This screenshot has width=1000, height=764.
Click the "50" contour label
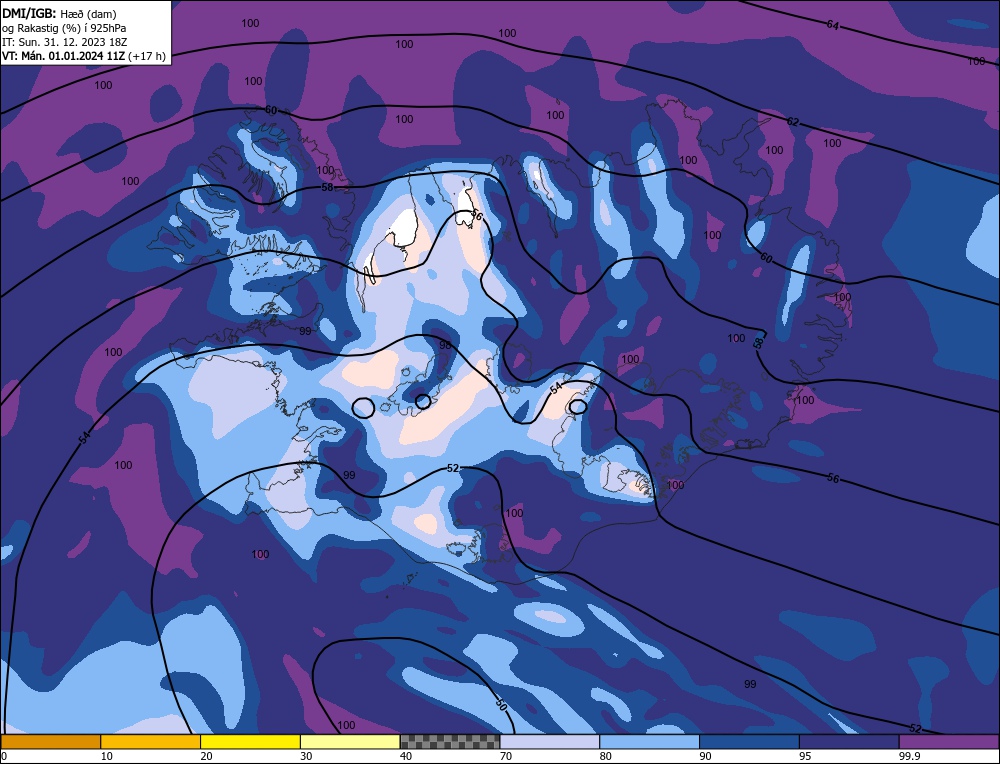(501, 705)
